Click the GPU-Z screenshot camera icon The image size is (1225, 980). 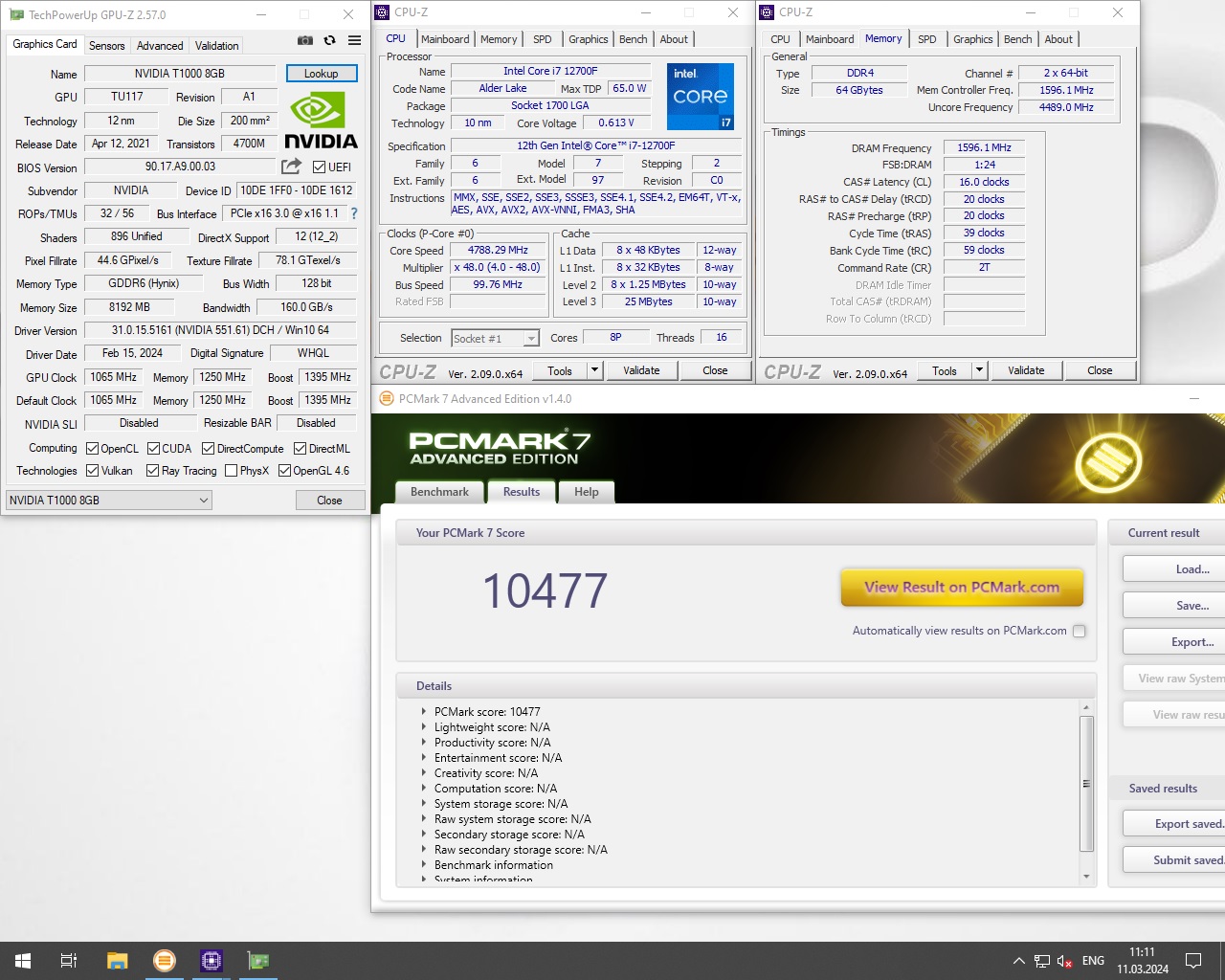pyautogui.click(x=304, y=40)
